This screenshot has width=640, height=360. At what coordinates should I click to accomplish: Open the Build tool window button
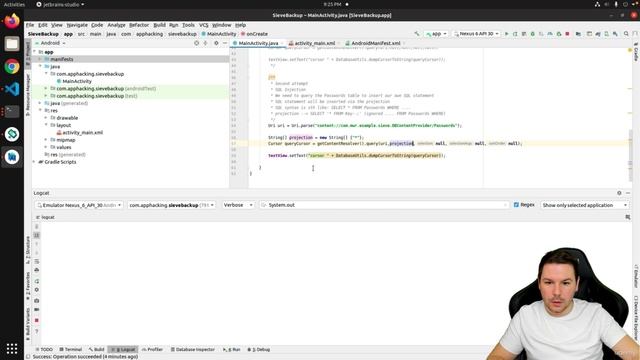96,349
